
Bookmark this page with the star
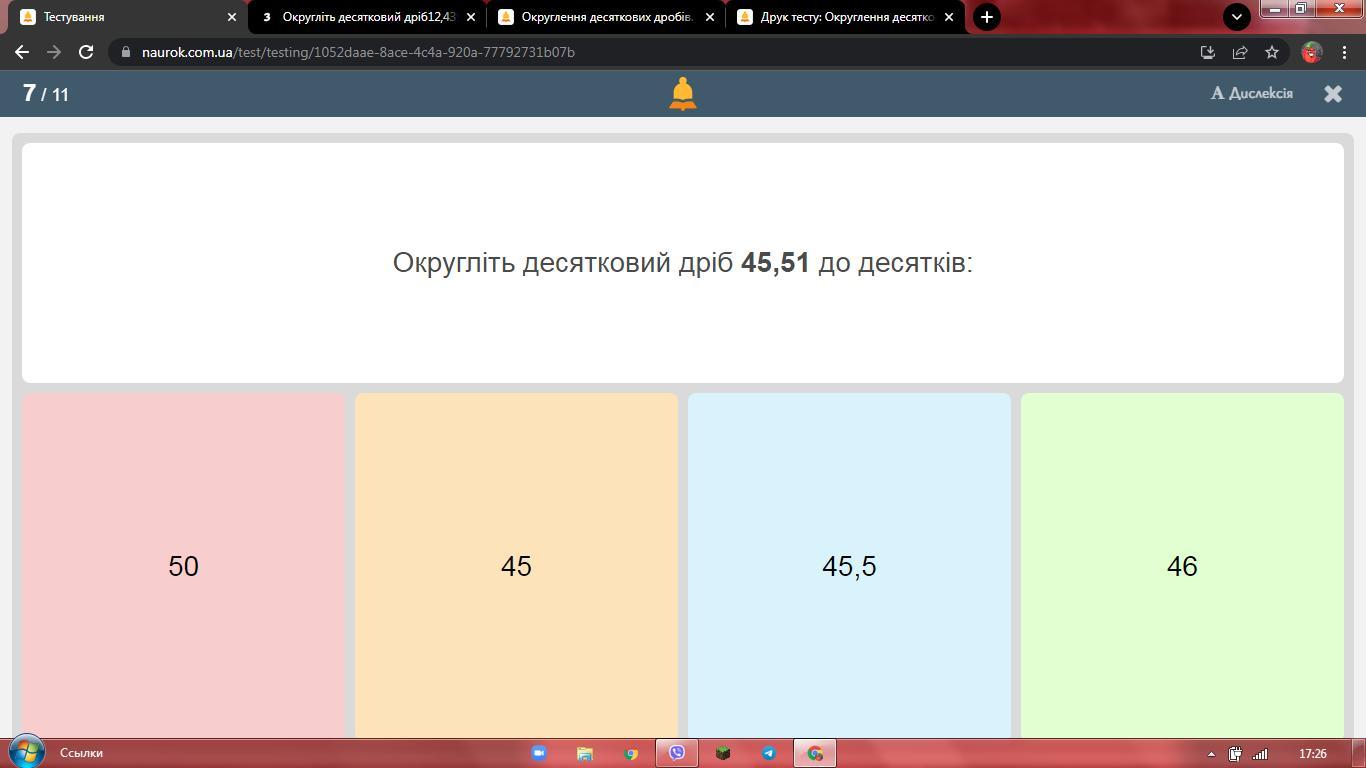click(x=1272, y=52)
